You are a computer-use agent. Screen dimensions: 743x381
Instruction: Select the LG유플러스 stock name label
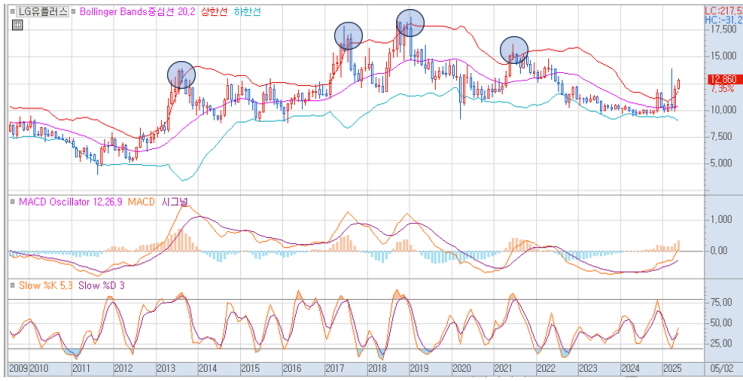pyautogui.click(x=43, y=12)
